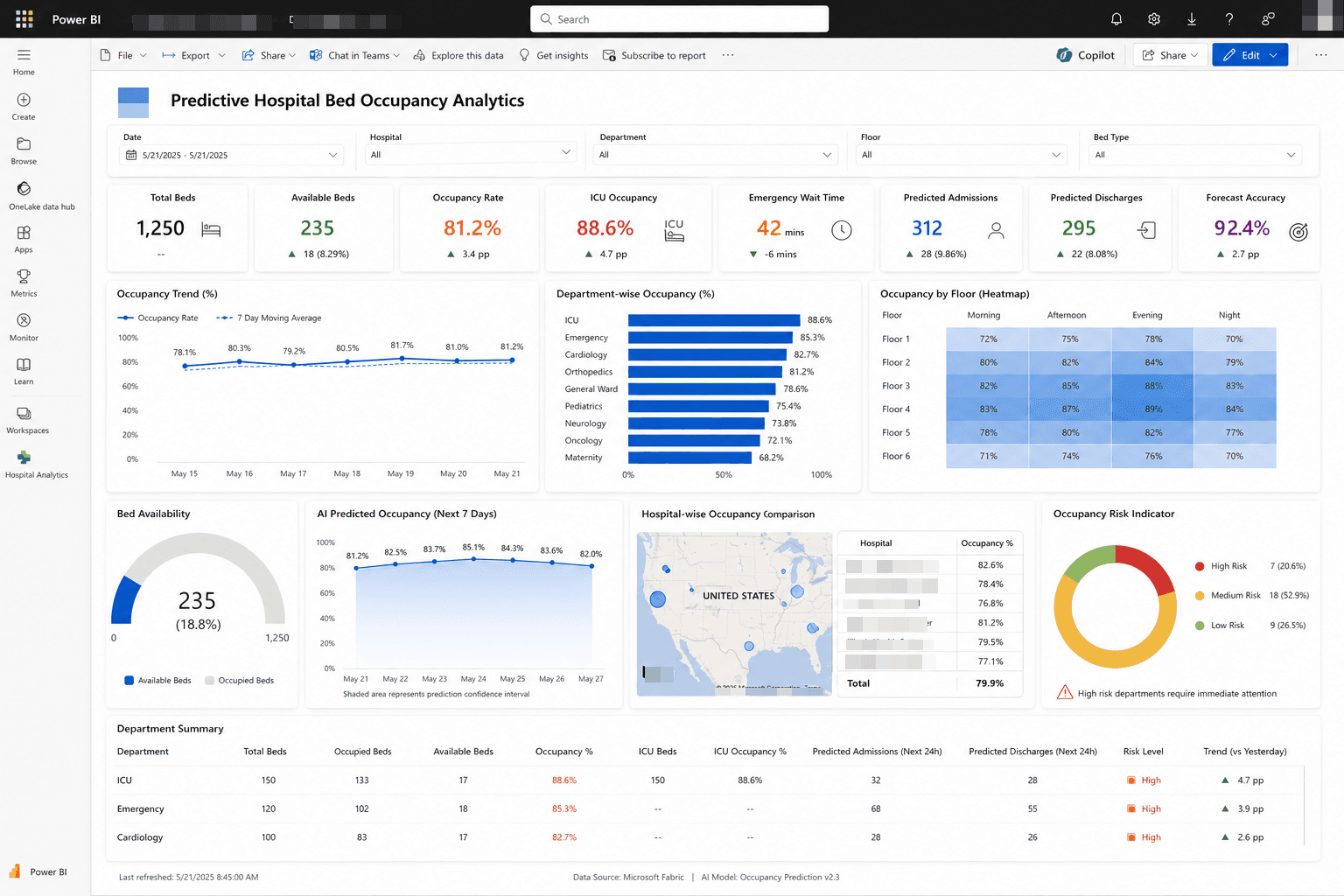
Task: Click the Power BI link at sidebar bottom
Action: 38,871
